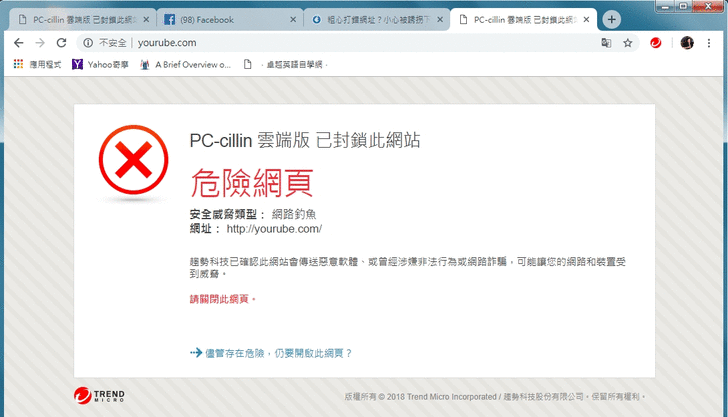Image resolution: width=728 pixels, height=417 pixels.
Task: Reload the yourube.com page
Action: tap(61, 43)
